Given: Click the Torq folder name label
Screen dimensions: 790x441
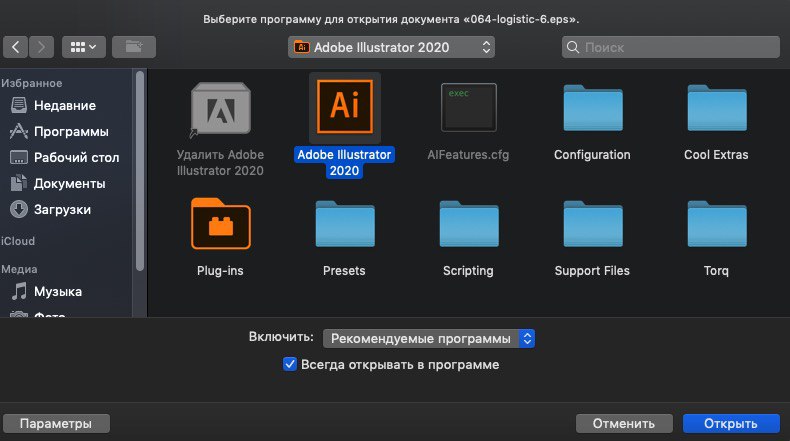Looking at the screenshot, I should pyautogui.click(x=716, y=271).
